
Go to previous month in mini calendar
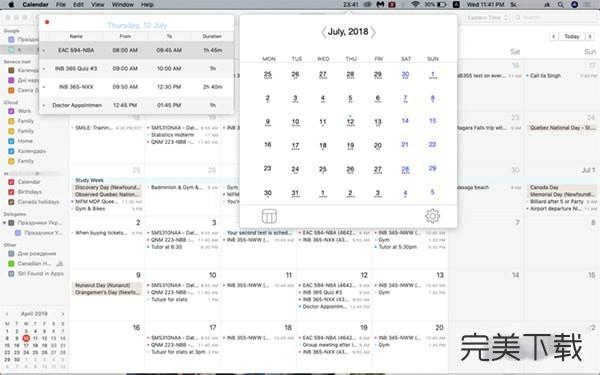tap(7, 314)
